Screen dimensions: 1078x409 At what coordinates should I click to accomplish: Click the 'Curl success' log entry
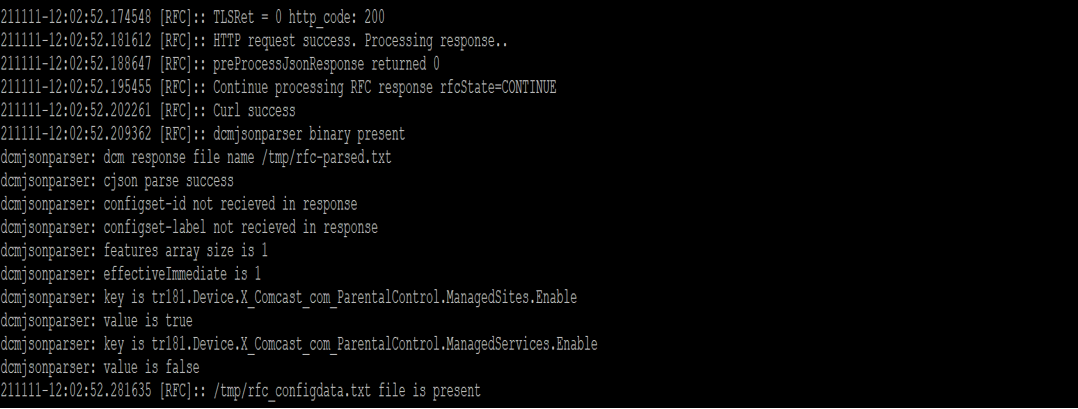[254, 110]
